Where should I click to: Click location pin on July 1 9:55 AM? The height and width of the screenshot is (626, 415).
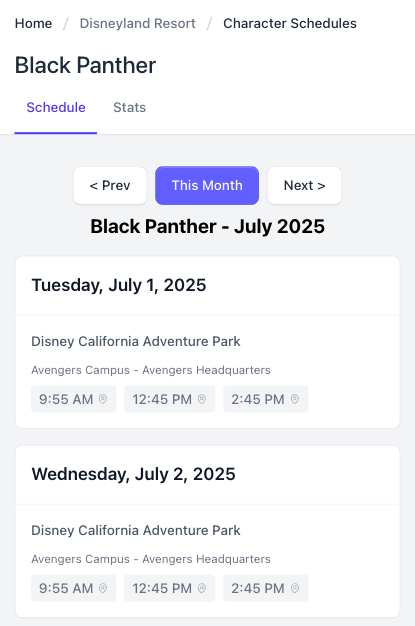(103, 399)
